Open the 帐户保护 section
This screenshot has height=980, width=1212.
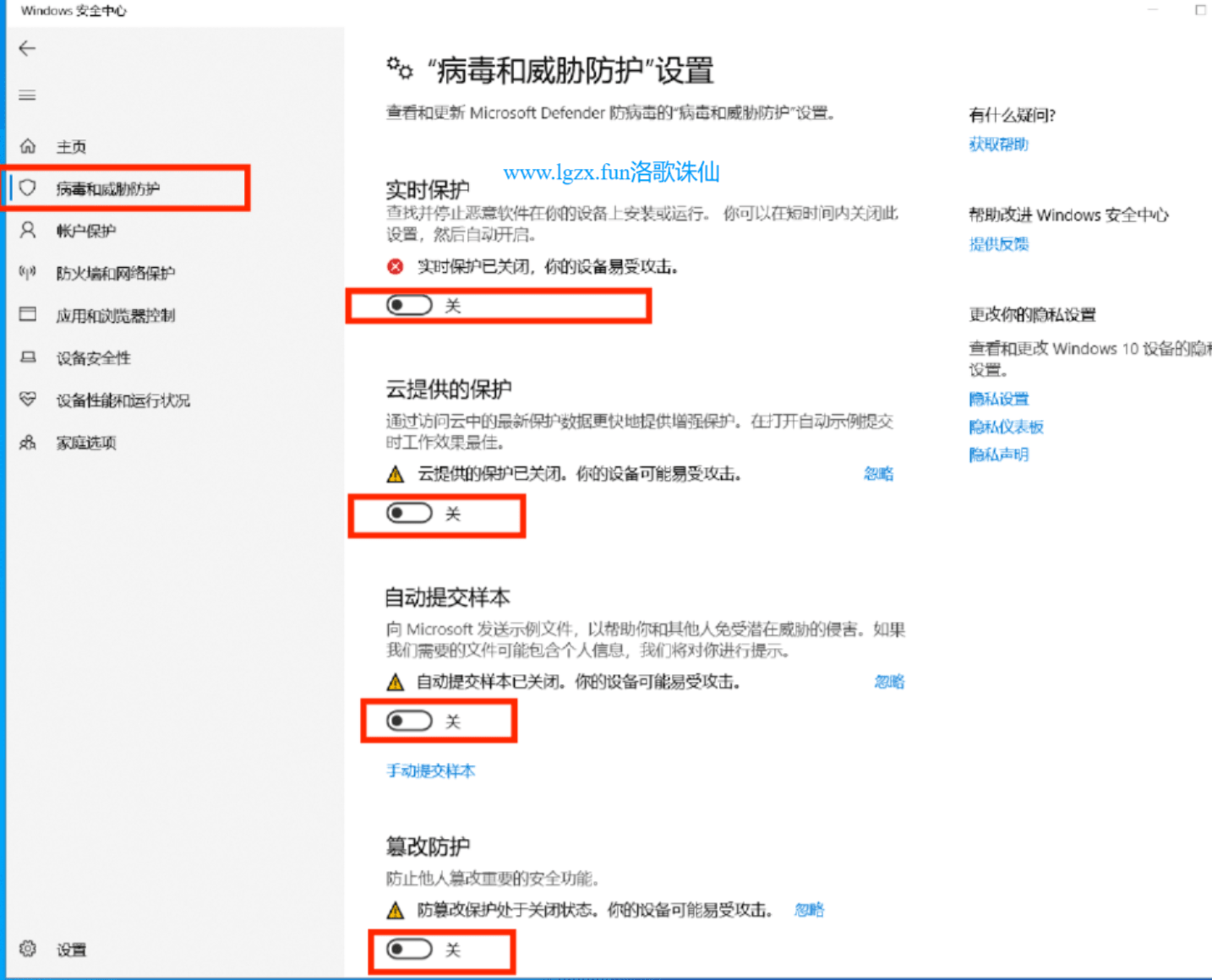[85, 231]
